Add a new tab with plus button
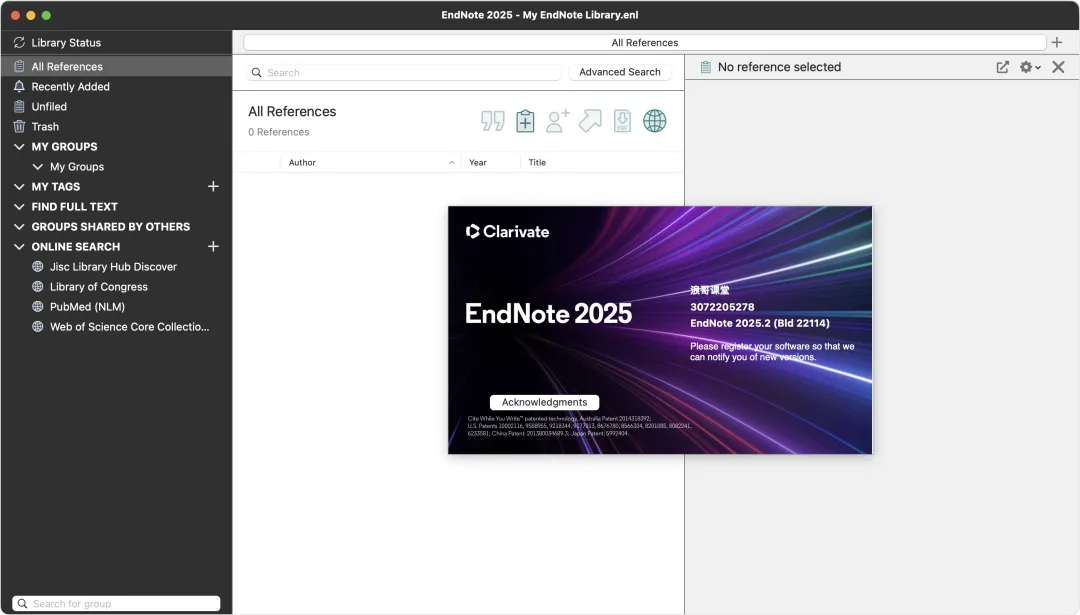This screenshot has width=1080, height=615. 1057,43
